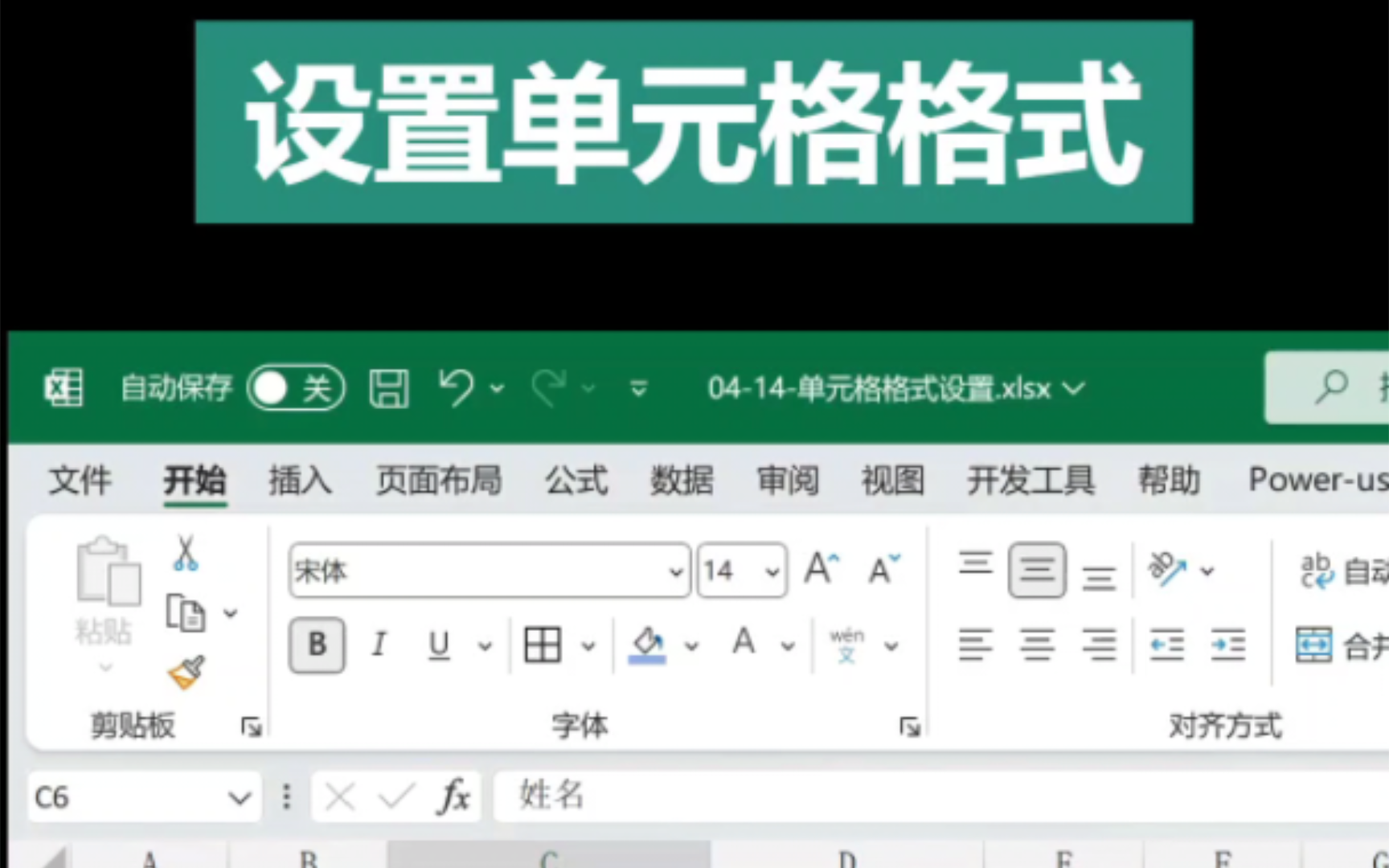Apply borders with the Borders icon

tap(543, 645)
